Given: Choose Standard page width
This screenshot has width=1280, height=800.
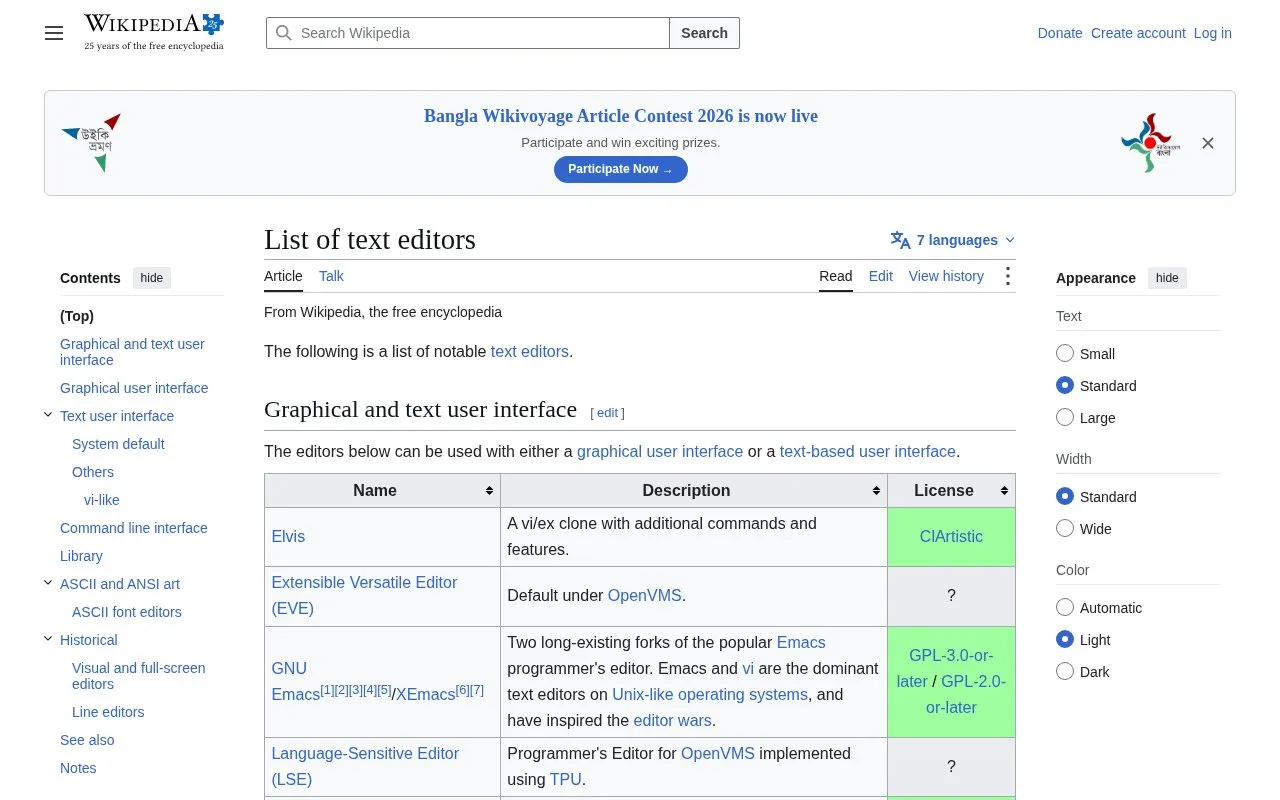Looking at the screenshot, I should (1065, 496).
